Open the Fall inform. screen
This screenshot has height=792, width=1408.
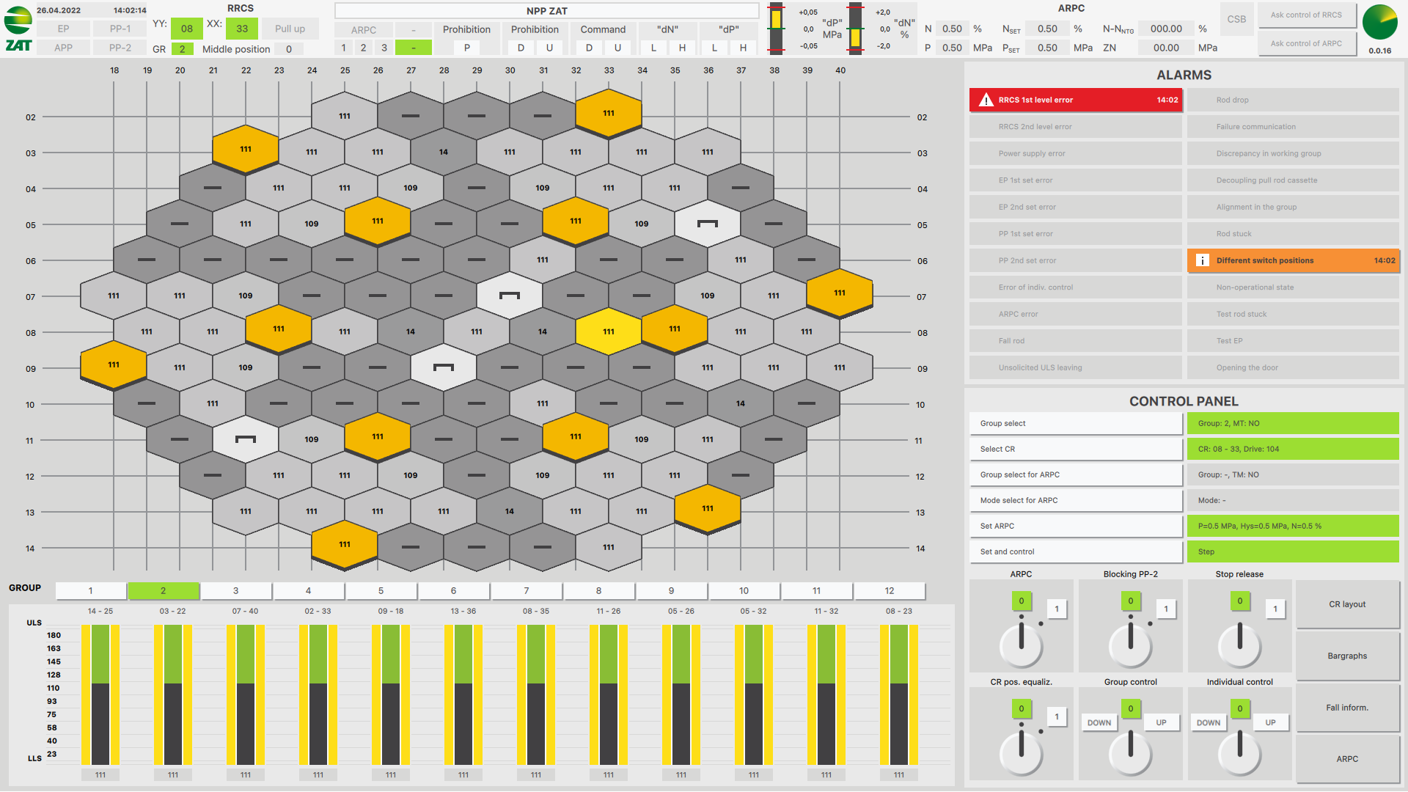[x=1347, y=708]
